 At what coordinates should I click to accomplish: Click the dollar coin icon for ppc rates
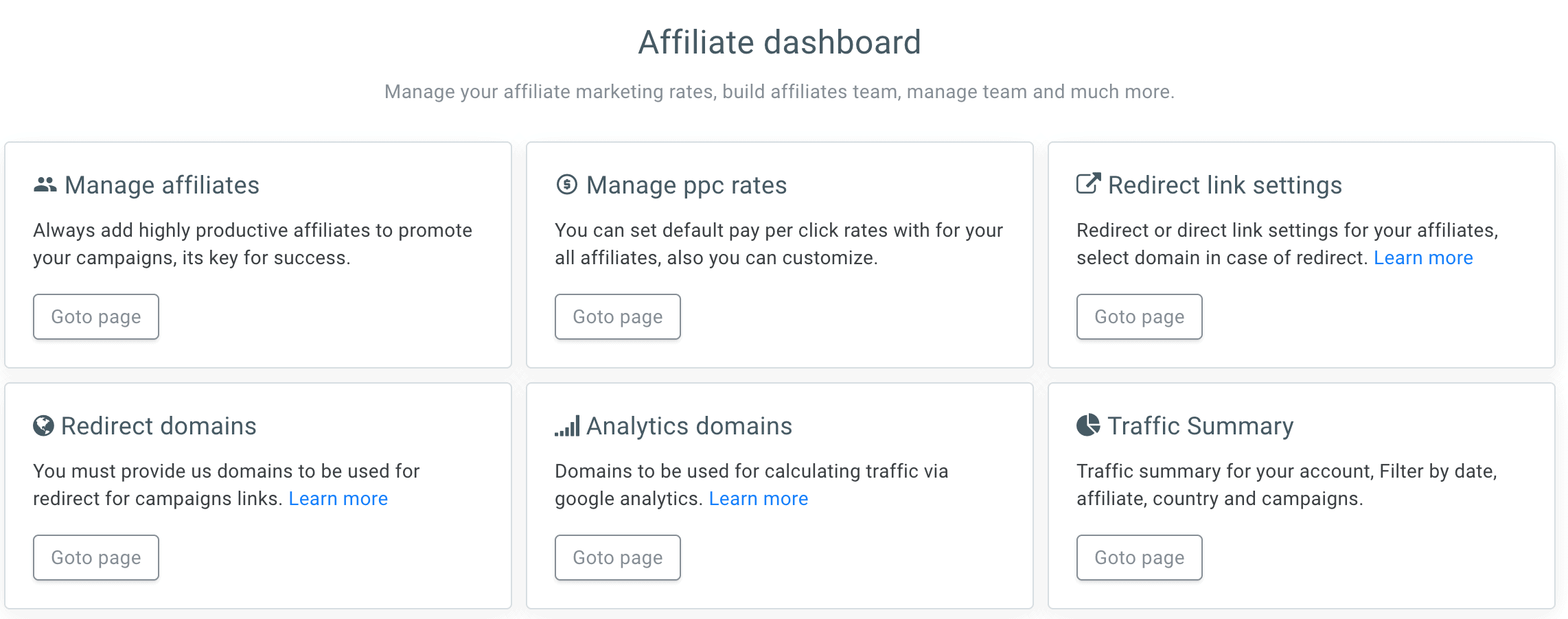tap(566, 185)
